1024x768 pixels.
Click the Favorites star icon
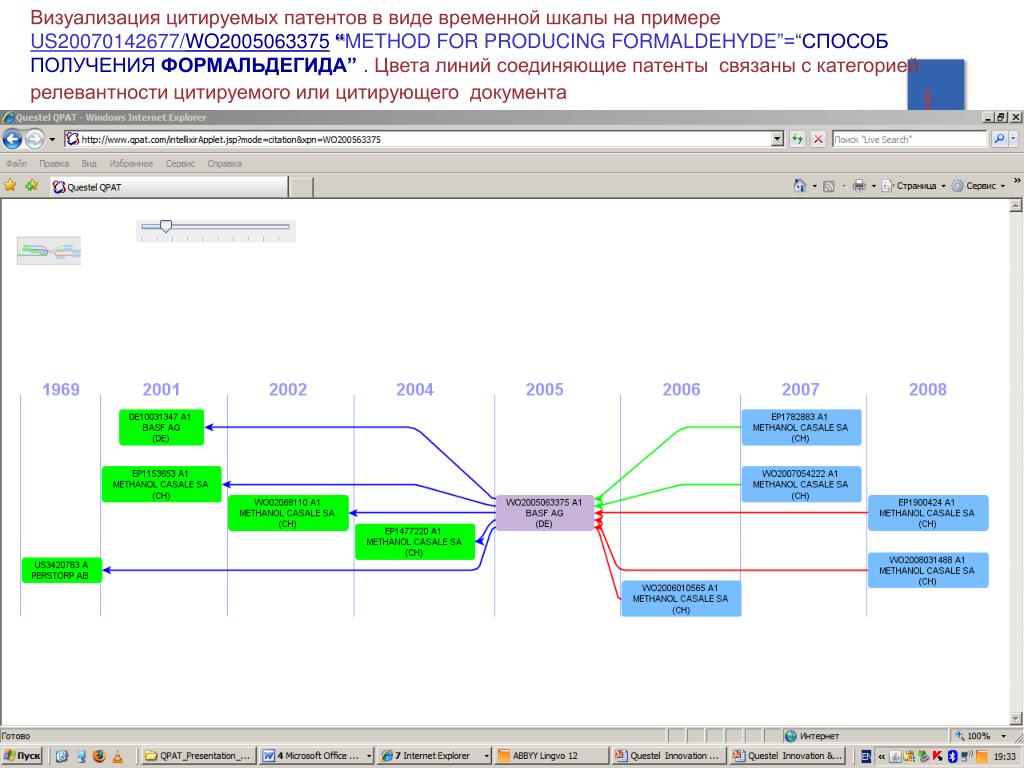(10, 186)
